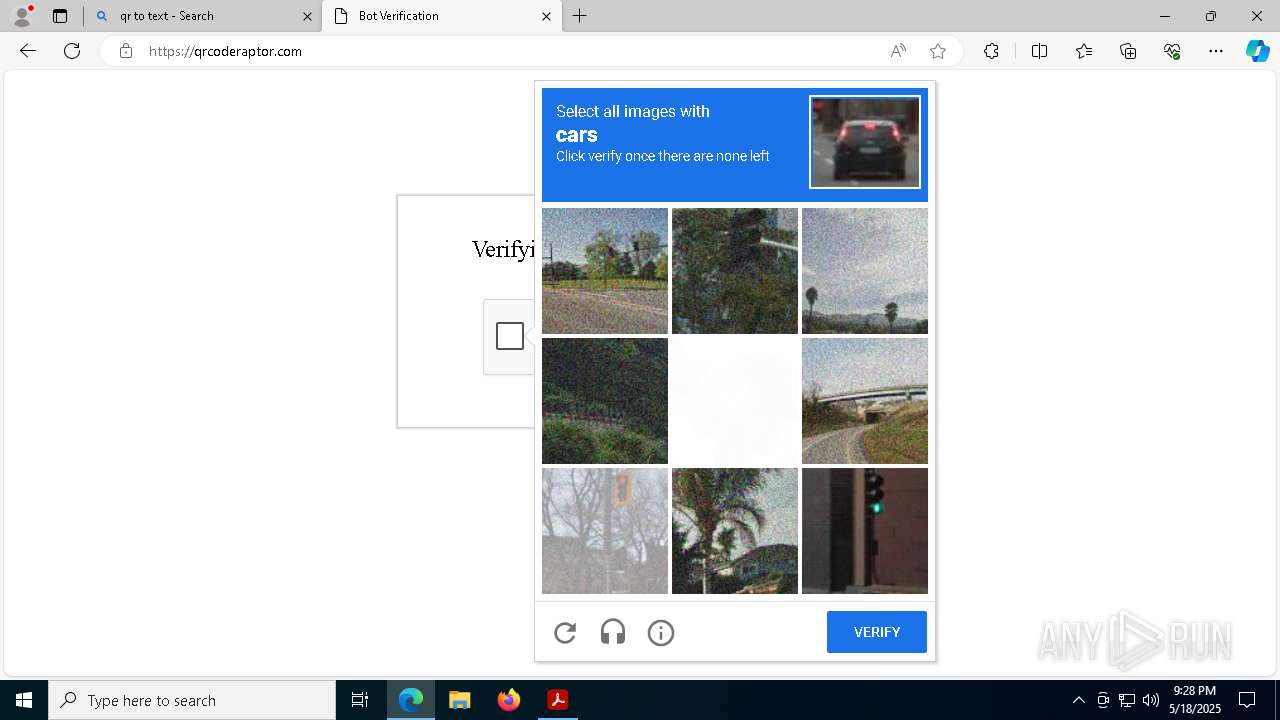This screenshot has height=720, width=1280.
Task: Click the car example image in header
Action: pyautogui.click(x=865, y=142)
